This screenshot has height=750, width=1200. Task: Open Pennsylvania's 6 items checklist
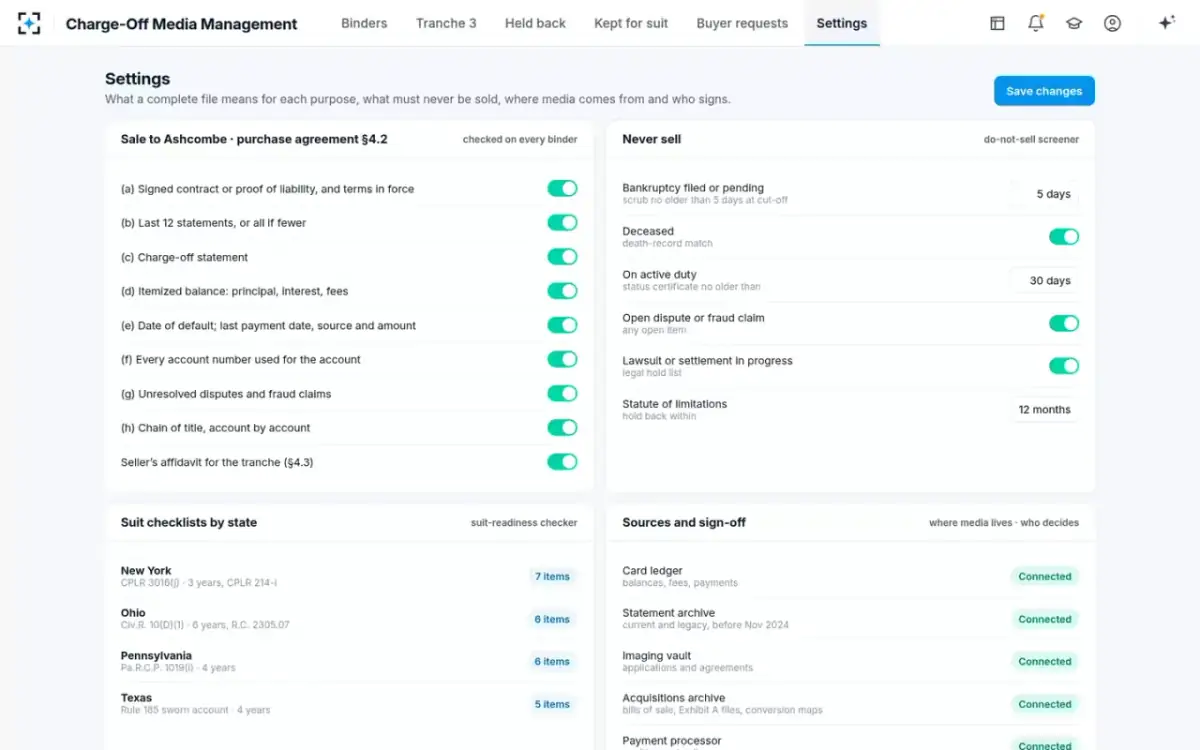click(552, 661)
